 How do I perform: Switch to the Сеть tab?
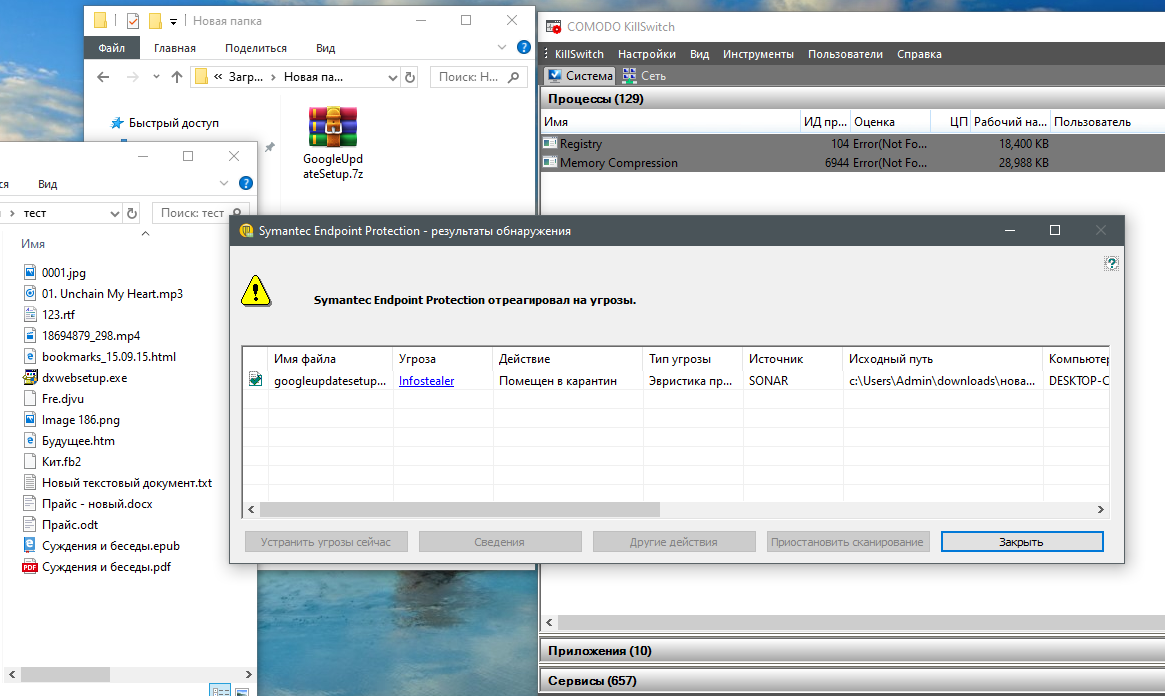(x=644, y=76)
